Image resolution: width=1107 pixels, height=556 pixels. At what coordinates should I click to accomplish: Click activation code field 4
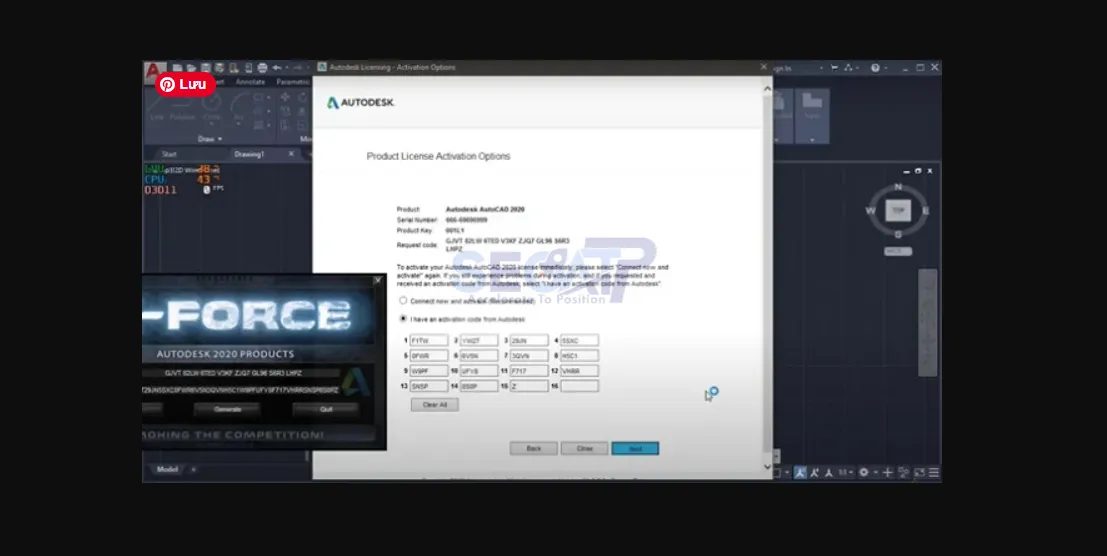click(x=580, y=341)
